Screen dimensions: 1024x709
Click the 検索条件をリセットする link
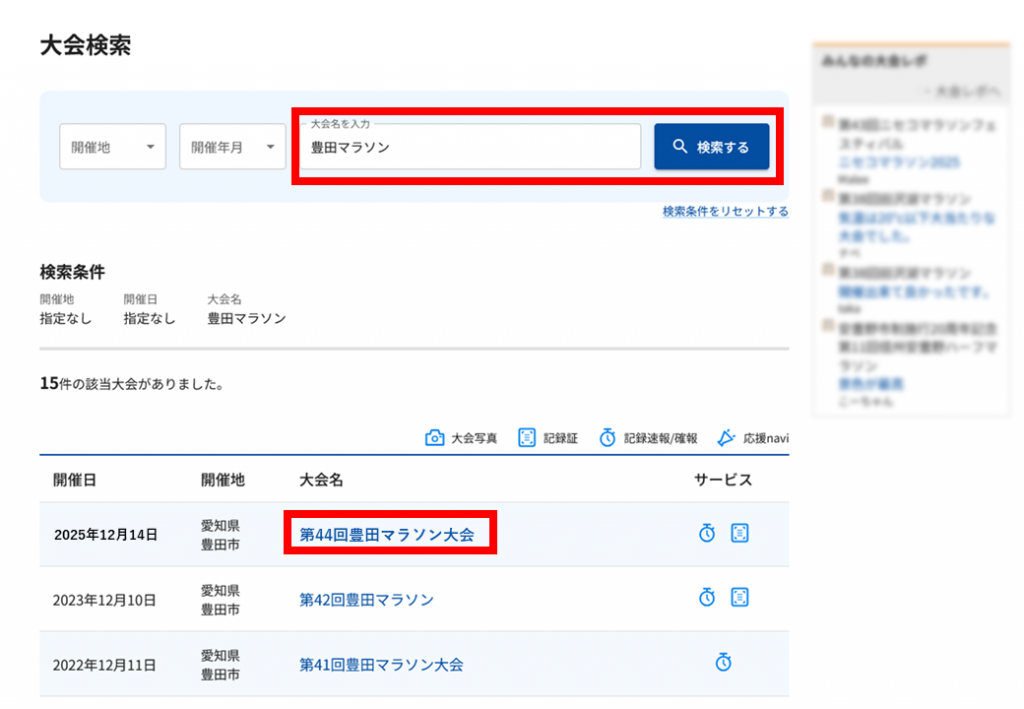725,212
